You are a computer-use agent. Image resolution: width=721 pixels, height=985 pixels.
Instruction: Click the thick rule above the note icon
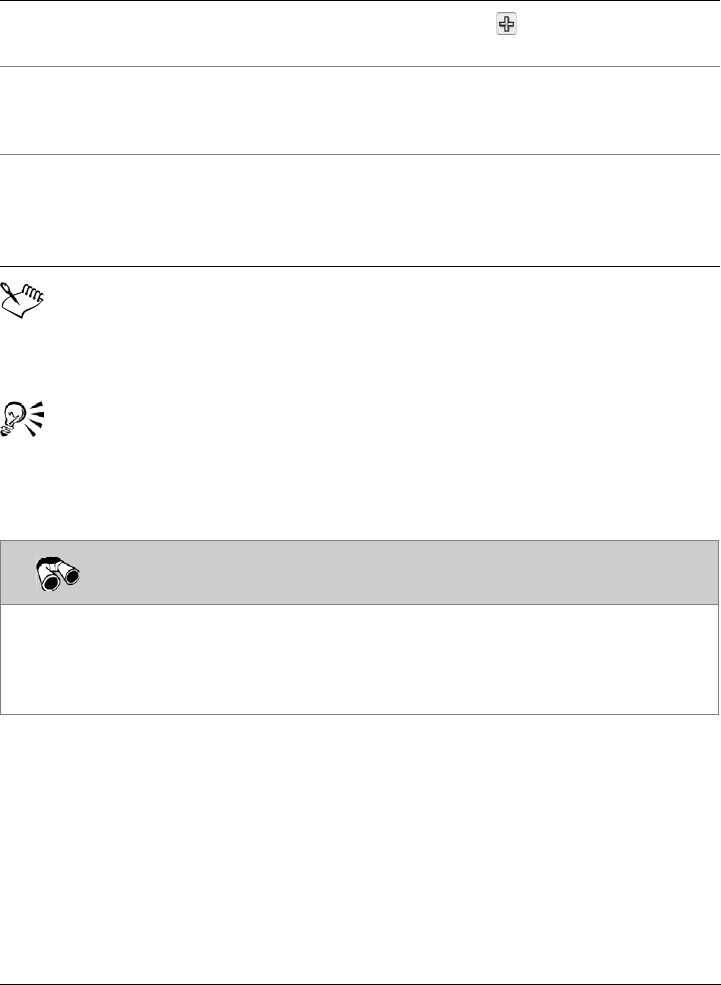tap(360, 266)
